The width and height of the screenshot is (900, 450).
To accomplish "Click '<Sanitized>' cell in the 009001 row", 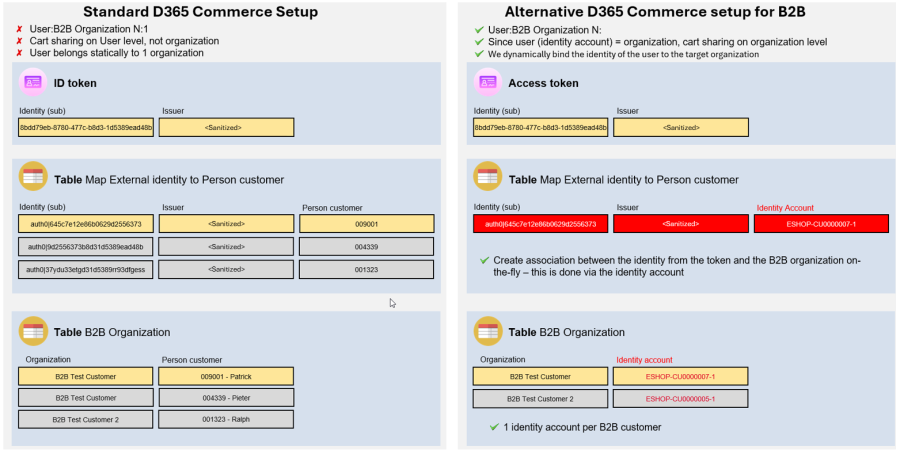I will [226, 224].
